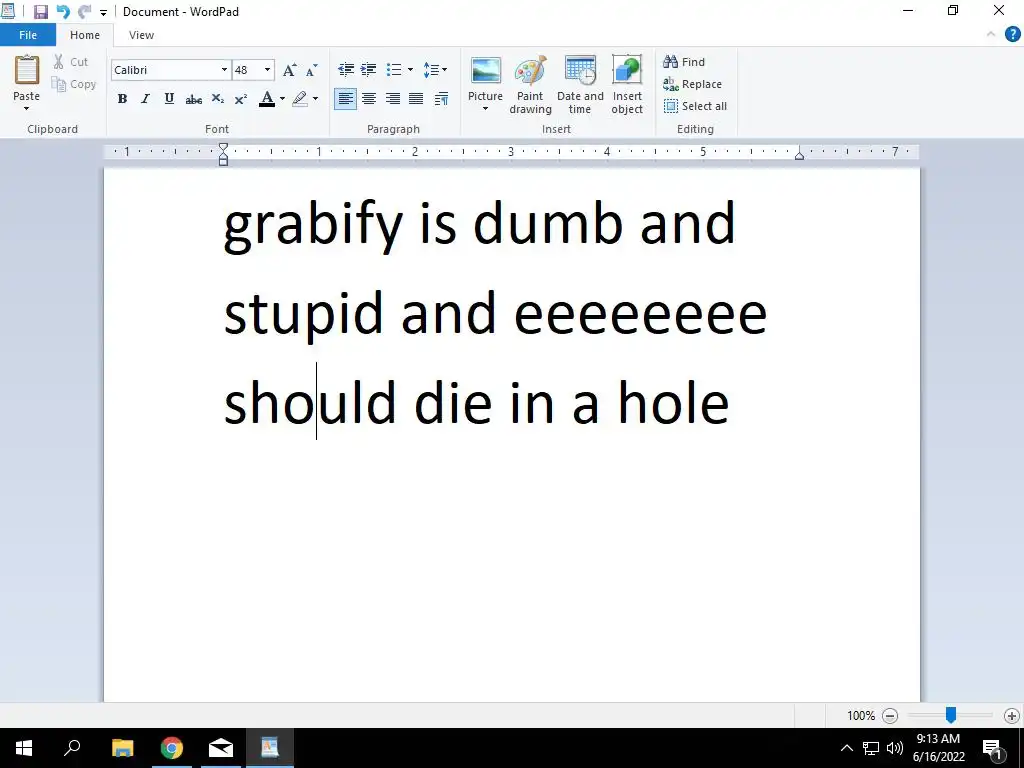
Task: Open File Explorer from the taskbar
Action: coord(122,748)
